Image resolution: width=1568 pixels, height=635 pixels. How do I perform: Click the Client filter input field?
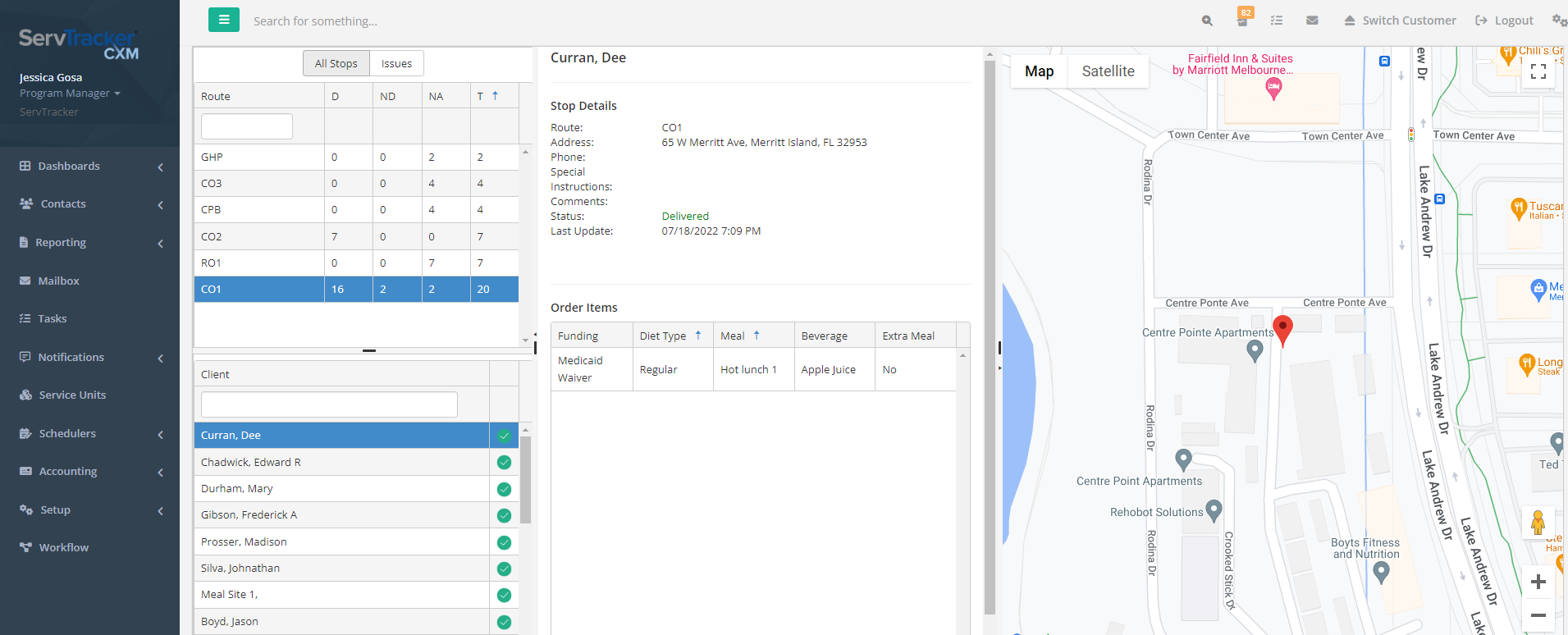point(329,404)
